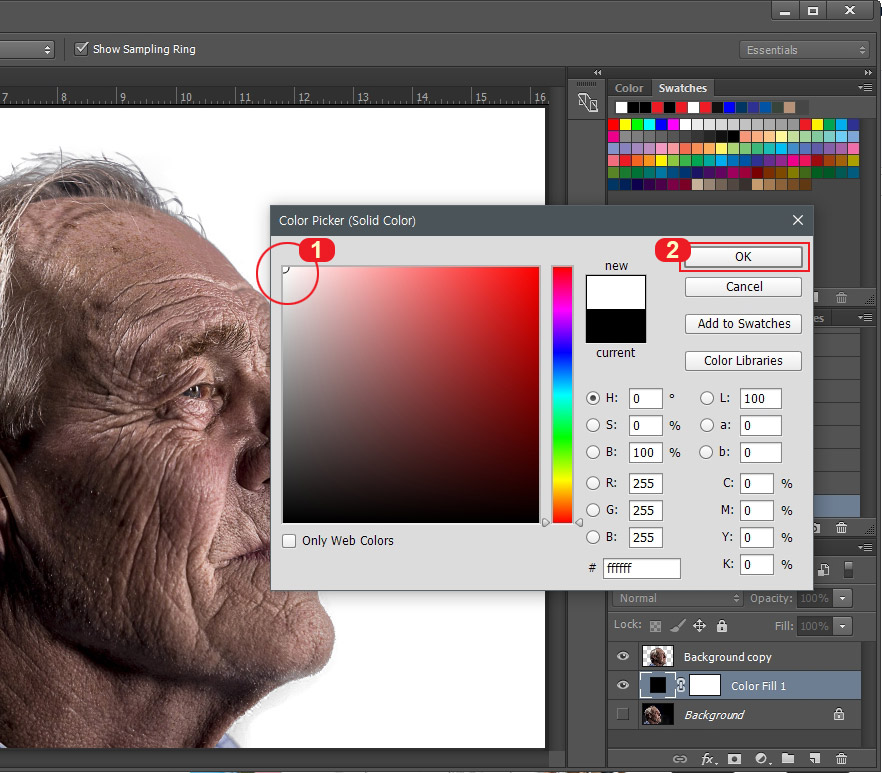882x773 pixels.
Task: Switch to the Color panel tab
Action: (628, 88)
